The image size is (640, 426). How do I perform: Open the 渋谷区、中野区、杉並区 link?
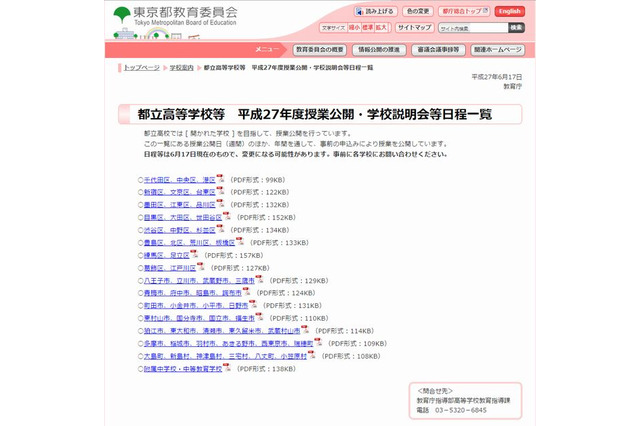(180, 231)
